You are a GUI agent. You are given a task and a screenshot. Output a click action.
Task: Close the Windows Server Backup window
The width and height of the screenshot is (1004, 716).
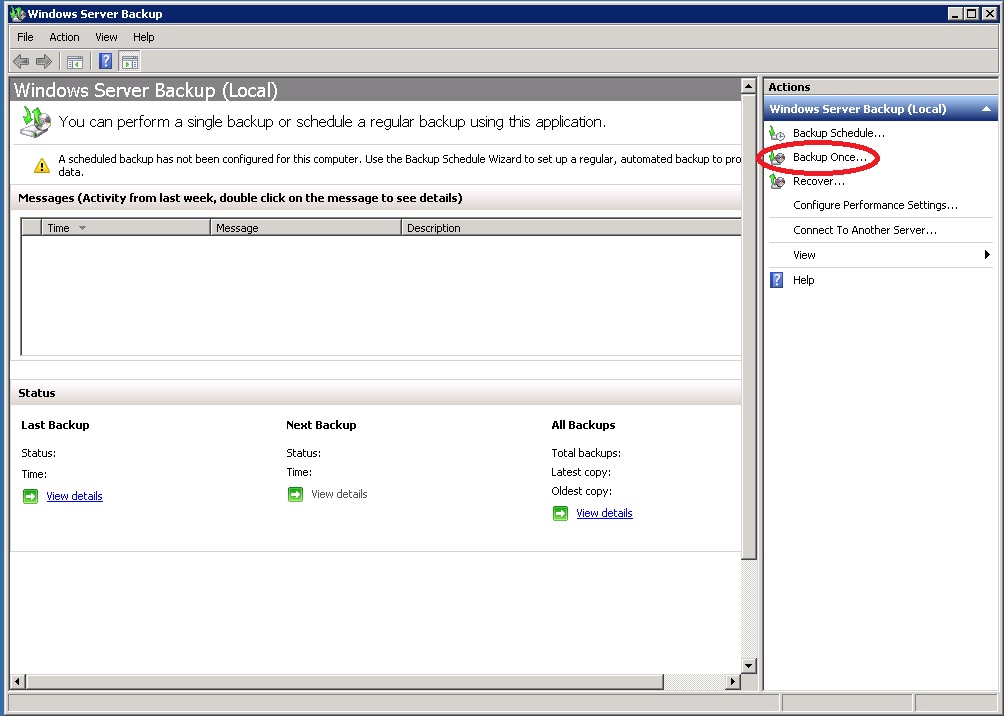pyautogui.click(x=989, y=13)
